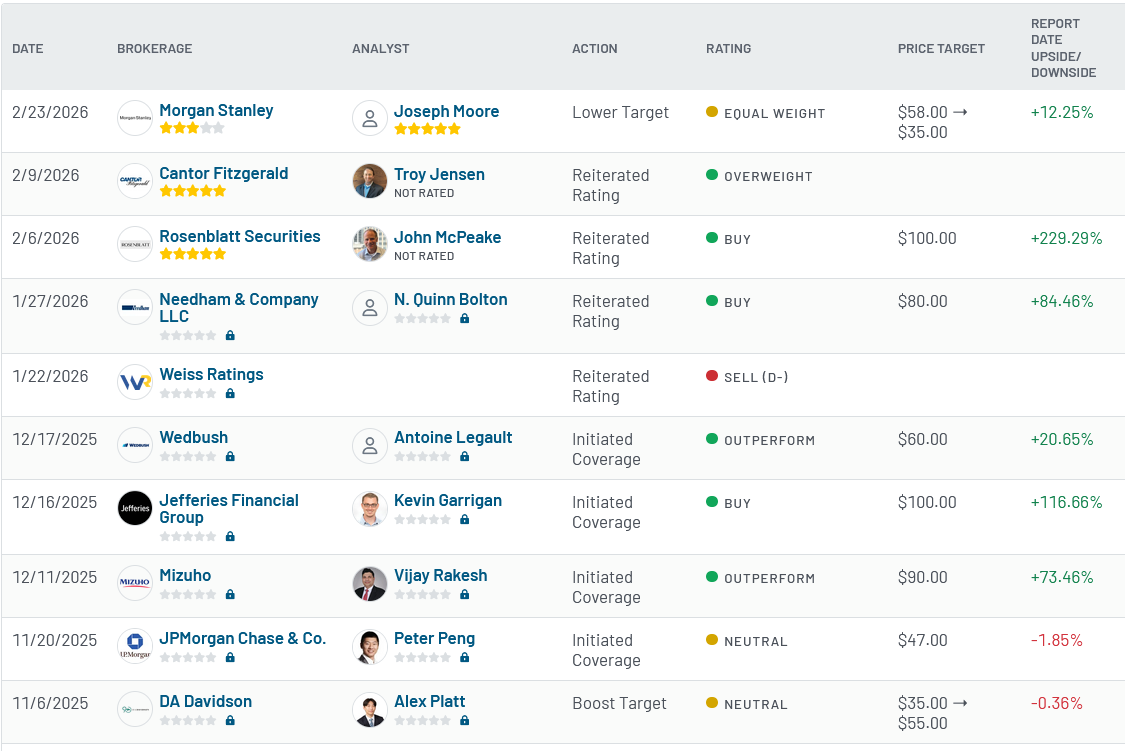Image resolution: width=1125 pixels, height=751 pixels.
Task: View analyst Peter Peng's page
Action: click(x=434, y=638)
